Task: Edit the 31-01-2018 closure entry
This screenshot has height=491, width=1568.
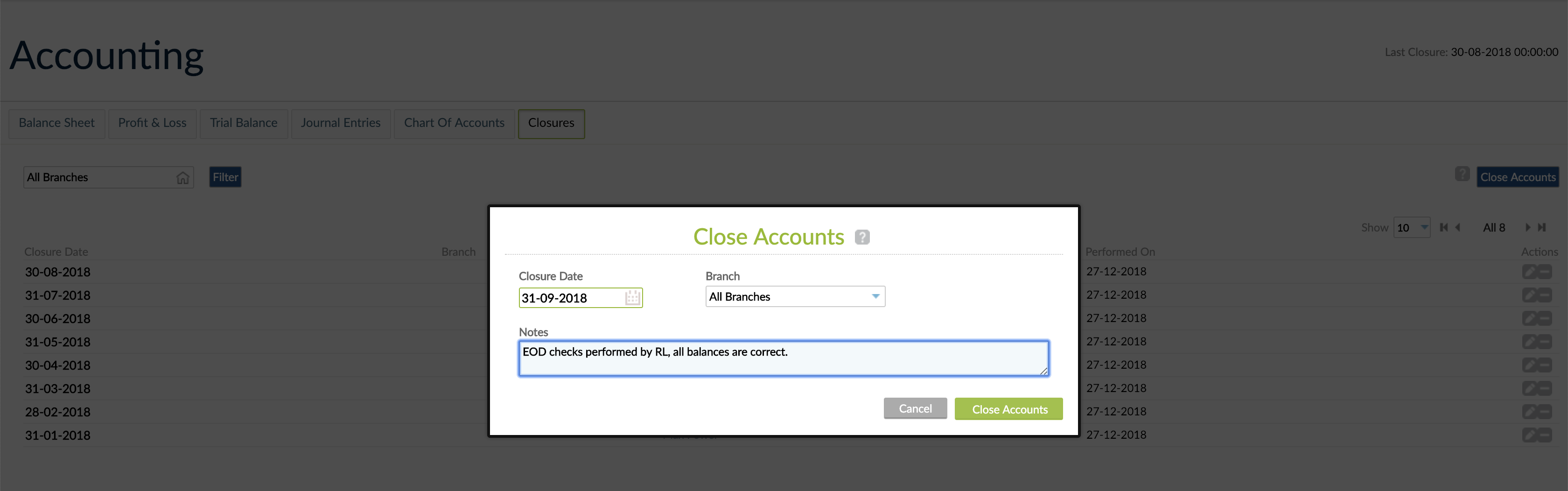Action: (x=1529, y=435)
